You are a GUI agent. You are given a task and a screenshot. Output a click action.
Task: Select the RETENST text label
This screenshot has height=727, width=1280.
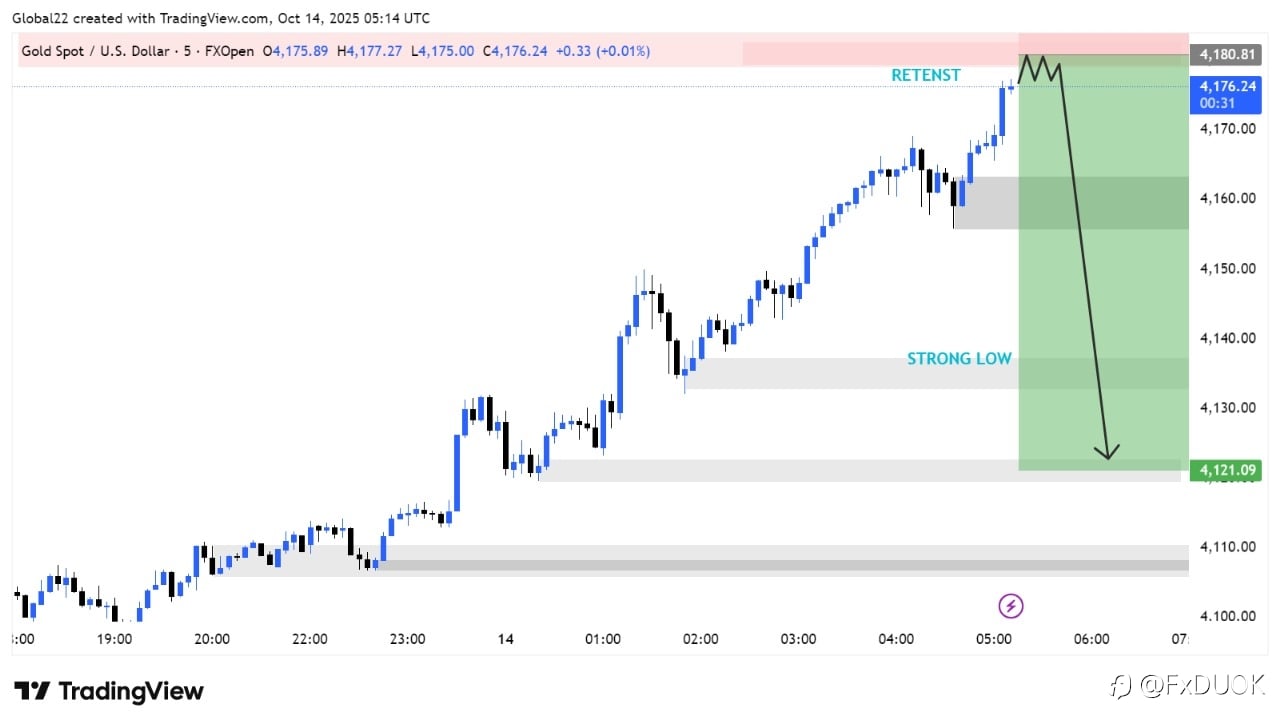pos(925,75)
